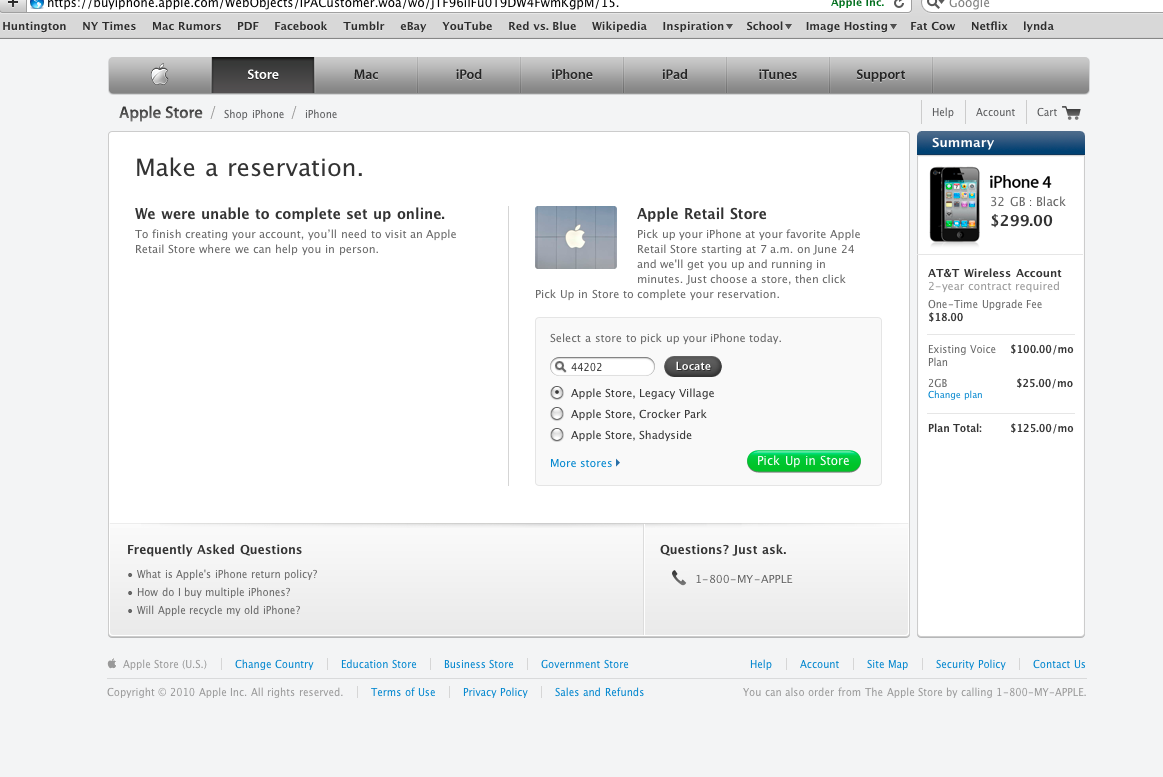Open the Wikipedia bookmark
This screenshot has height=777, width=1163.
619,26
